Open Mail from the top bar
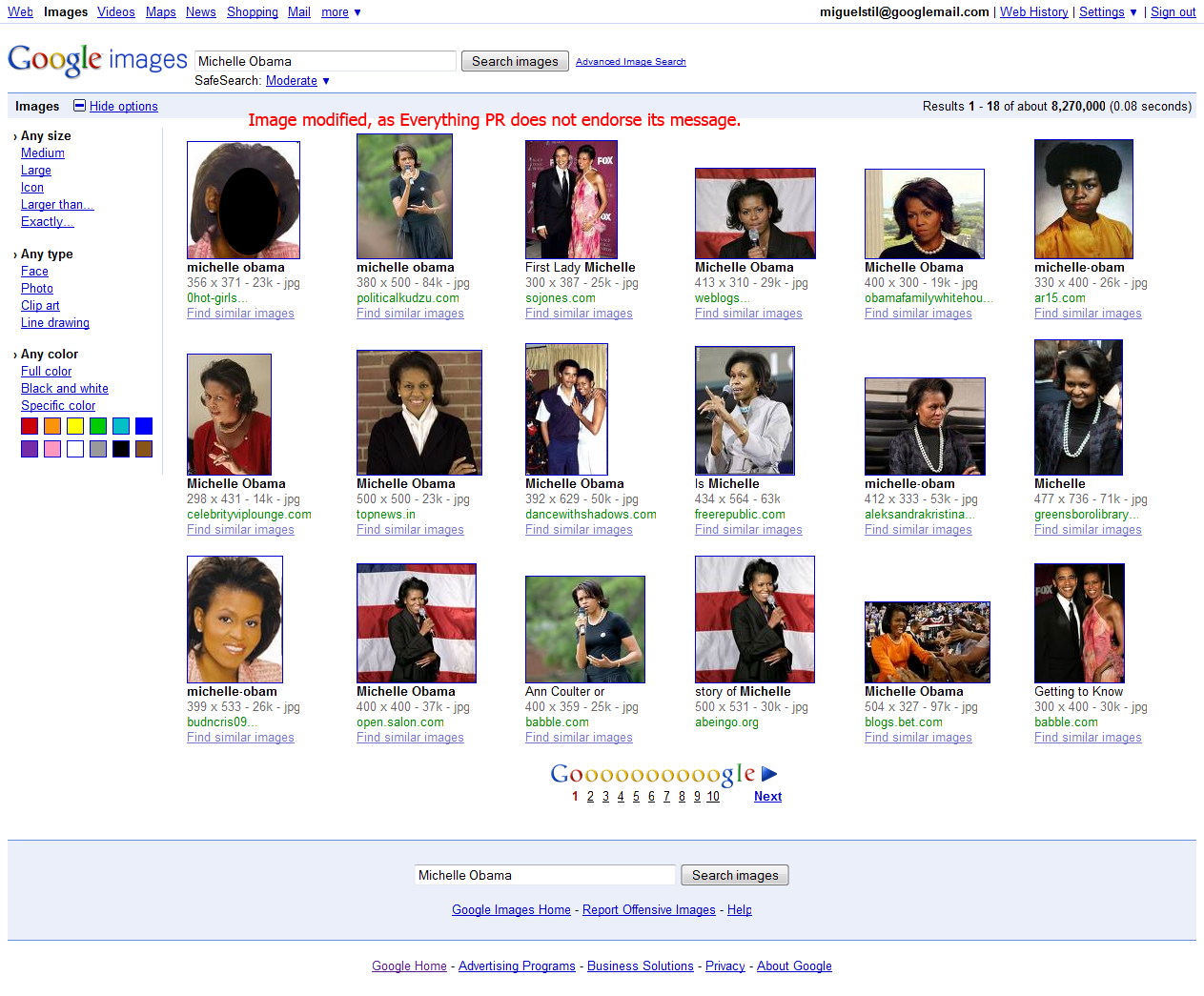This screenshot has height=996, width=1204. (299, 12)
